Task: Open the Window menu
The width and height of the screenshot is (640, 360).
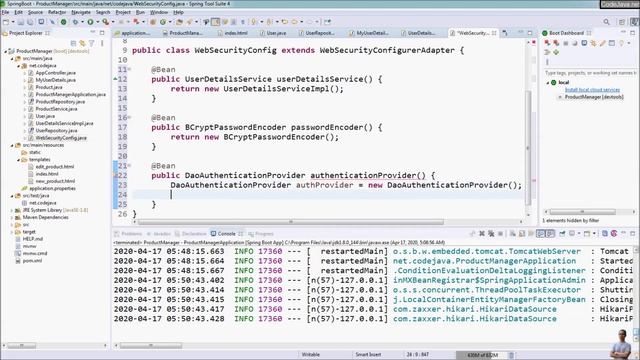Action: click(159, 12)
